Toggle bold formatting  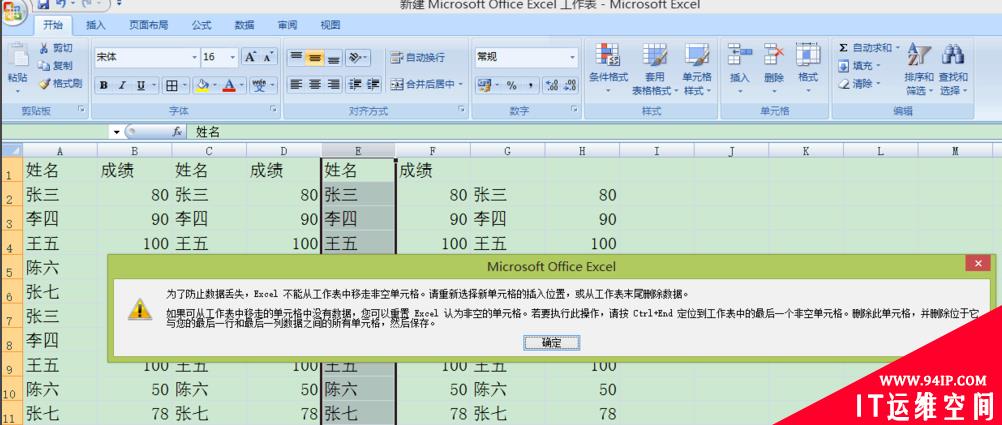[x=104, y=85]
